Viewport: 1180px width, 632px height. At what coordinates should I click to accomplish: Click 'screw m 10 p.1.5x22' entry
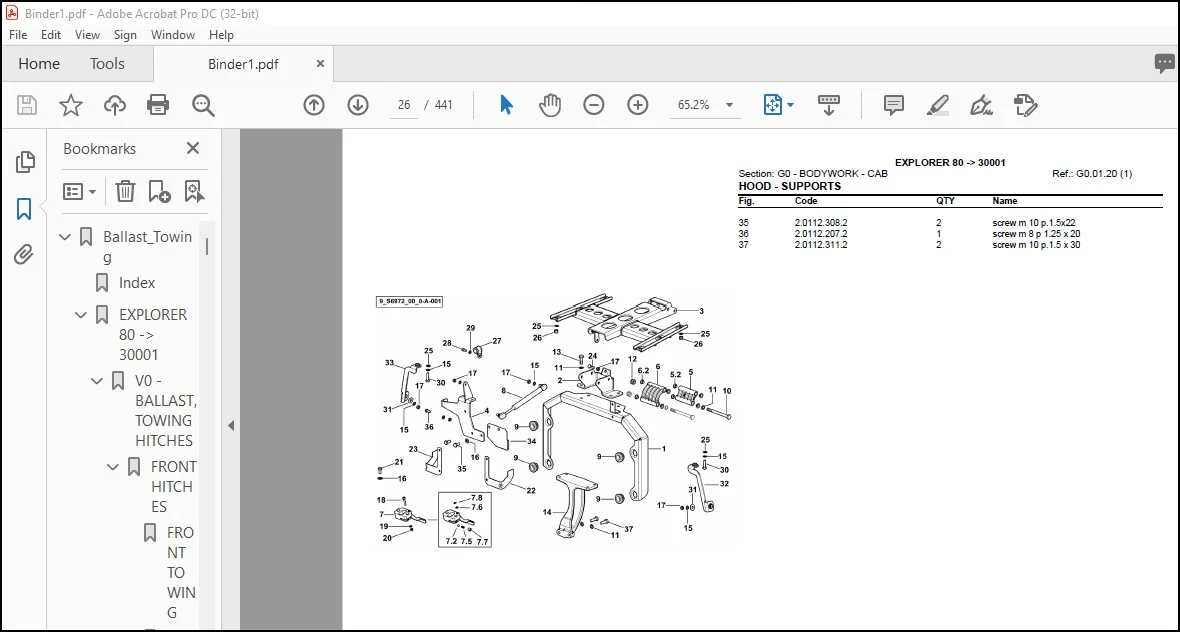click(x=1034, y=223)
